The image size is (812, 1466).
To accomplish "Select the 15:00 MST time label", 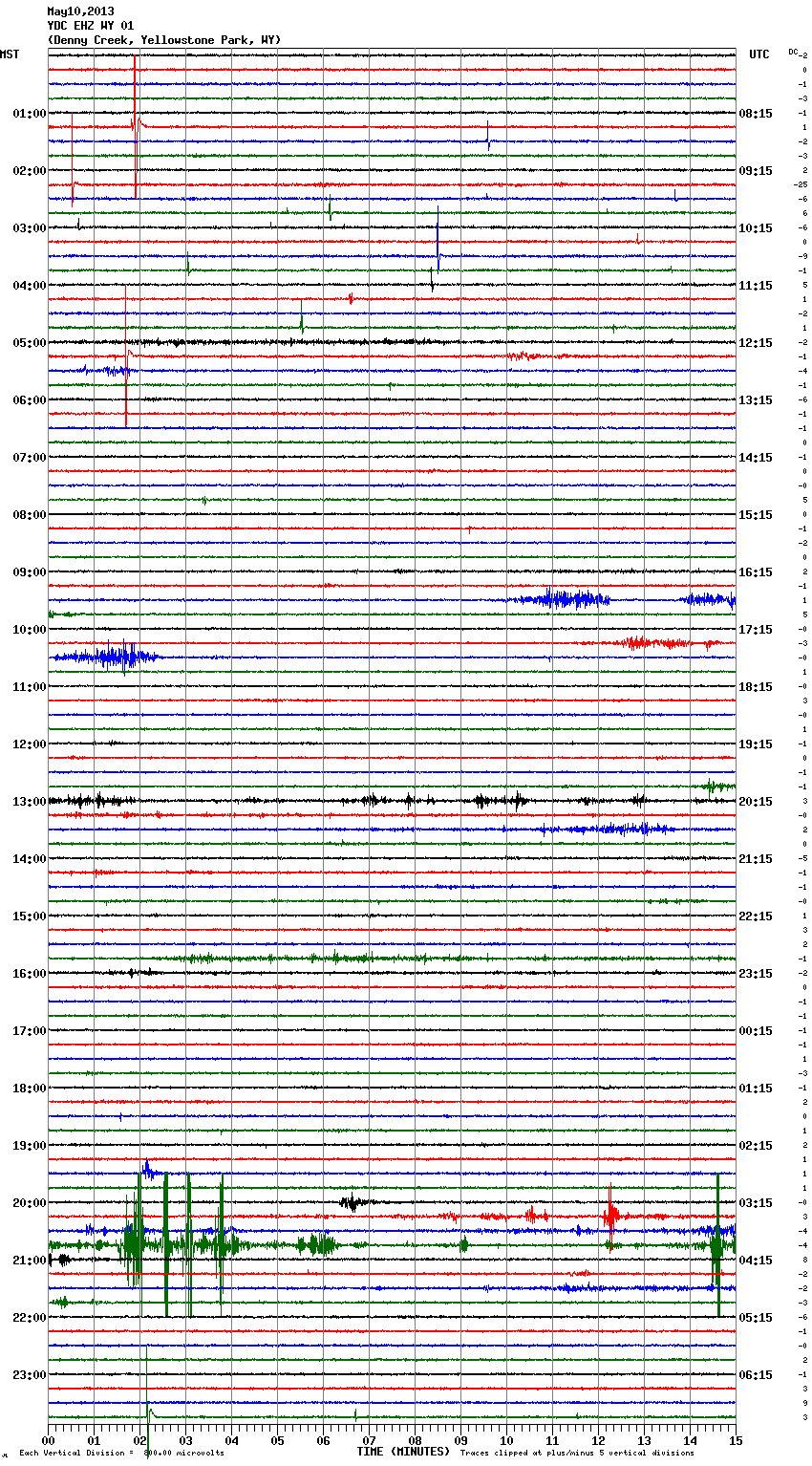I will pyautogui.click(x=30, y=916).
